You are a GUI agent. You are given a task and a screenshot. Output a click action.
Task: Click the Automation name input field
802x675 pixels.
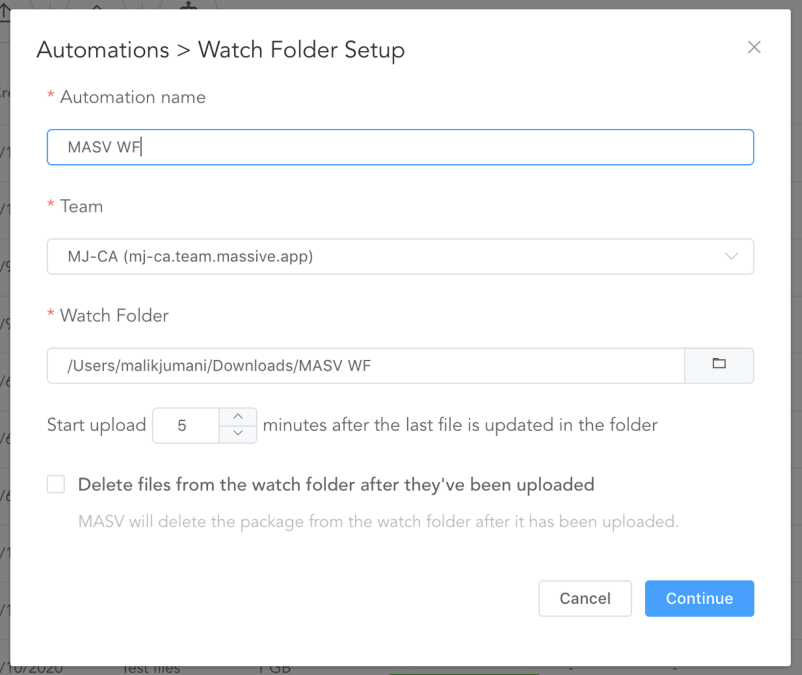(400, 147)
